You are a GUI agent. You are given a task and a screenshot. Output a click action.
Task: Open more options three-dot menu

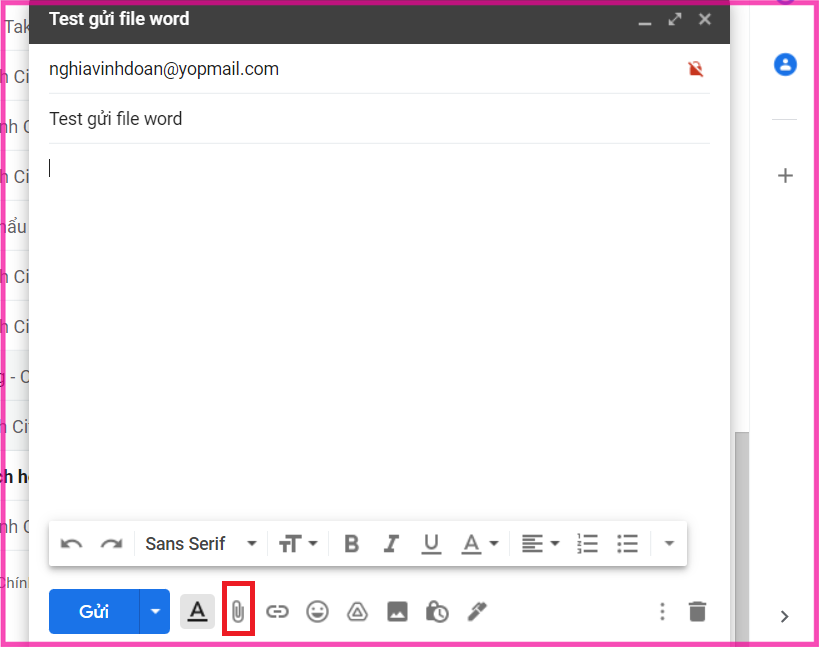coord(662,611)
